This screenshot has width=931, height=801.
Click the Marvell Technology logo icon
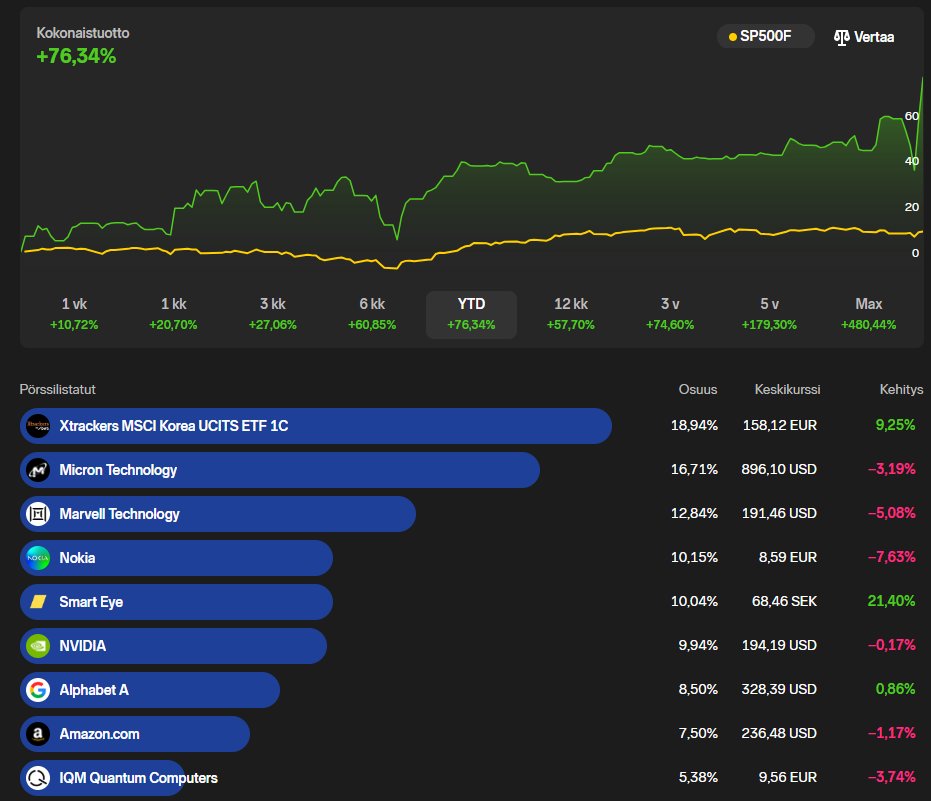pyautogui.click(x=38, y=514)
